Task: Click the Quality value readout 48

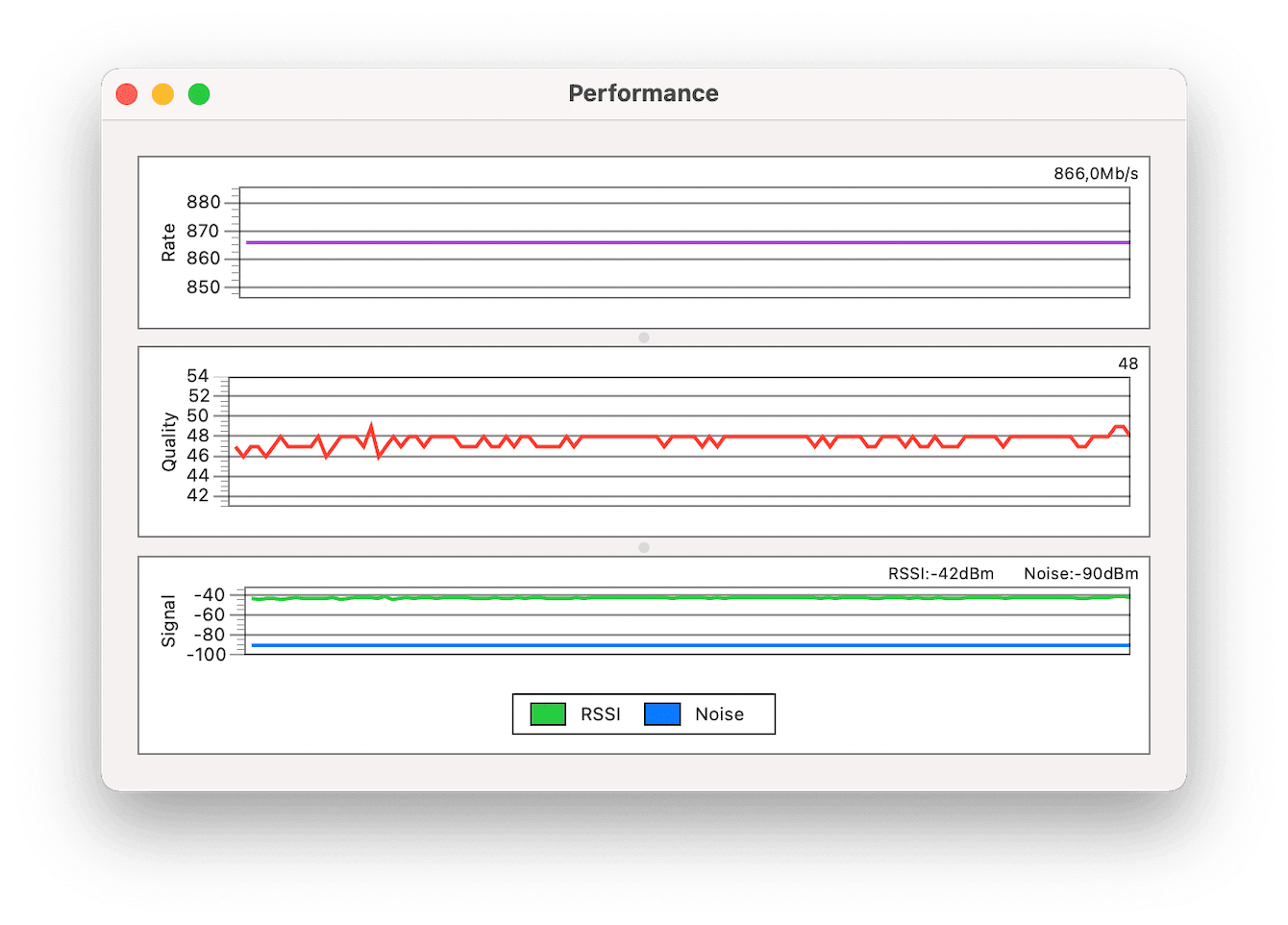Action: [x=1127, y=364]
